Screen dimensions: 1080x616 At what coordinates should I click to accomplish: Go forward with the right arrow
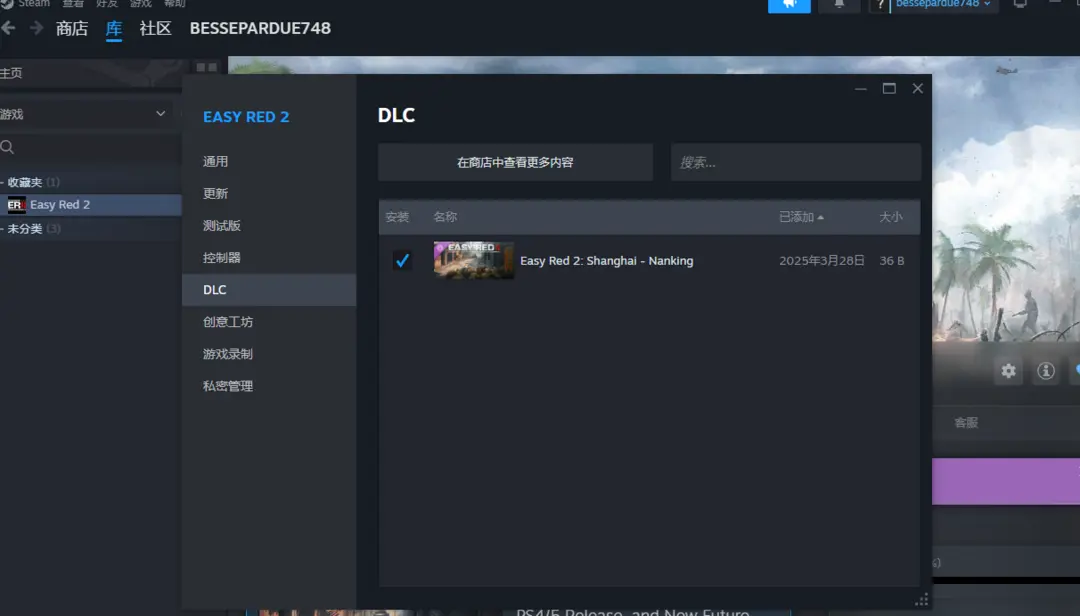pyautogui.click(x=37, y=28)
